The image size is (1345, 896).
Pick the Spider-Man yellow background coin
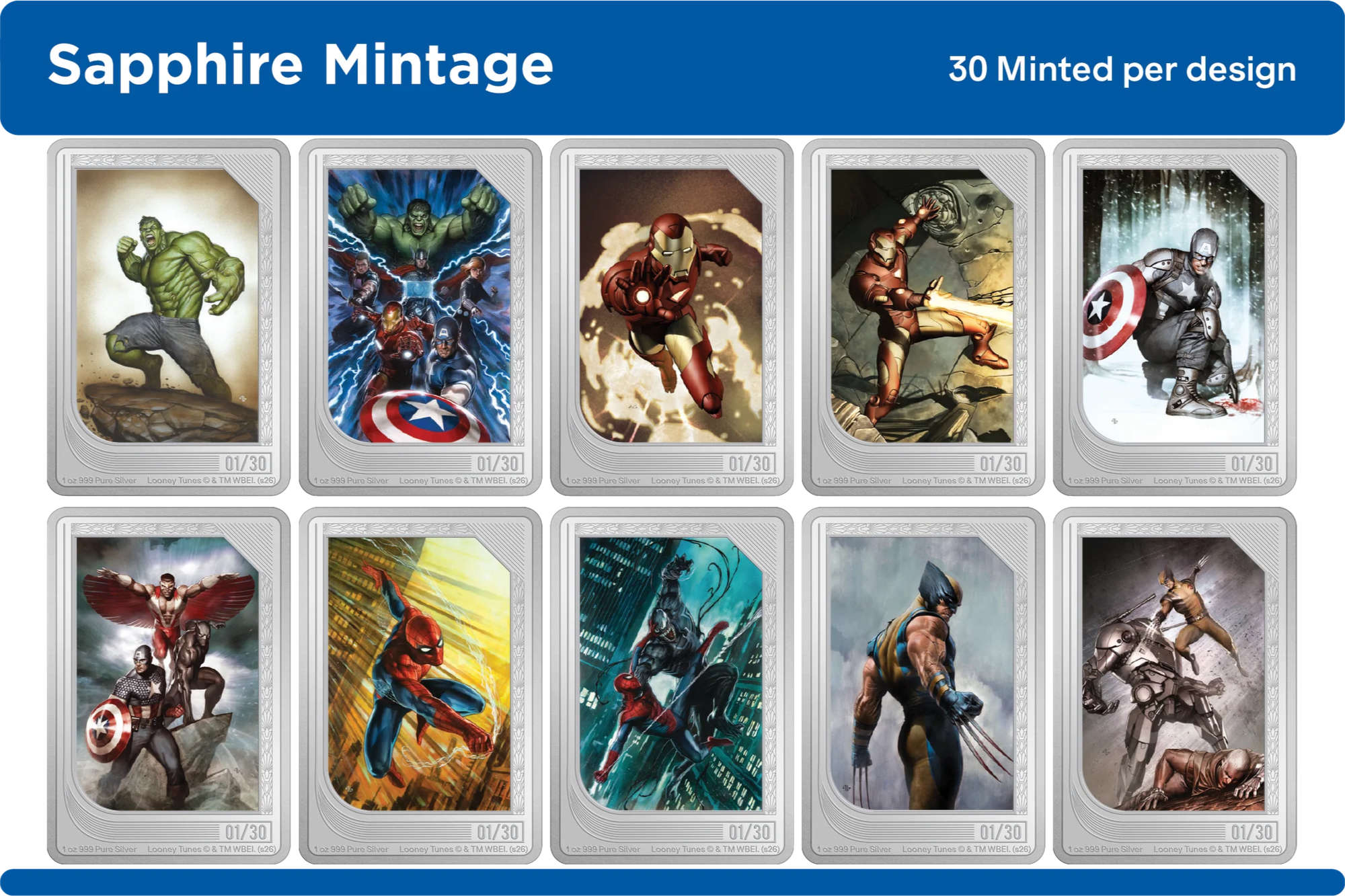420,686
